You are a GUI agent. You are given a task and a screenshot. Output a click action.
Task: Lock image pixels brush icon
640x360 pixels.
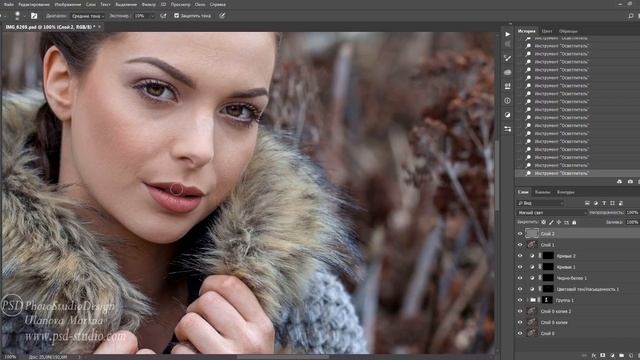click(x=551, y=222)
